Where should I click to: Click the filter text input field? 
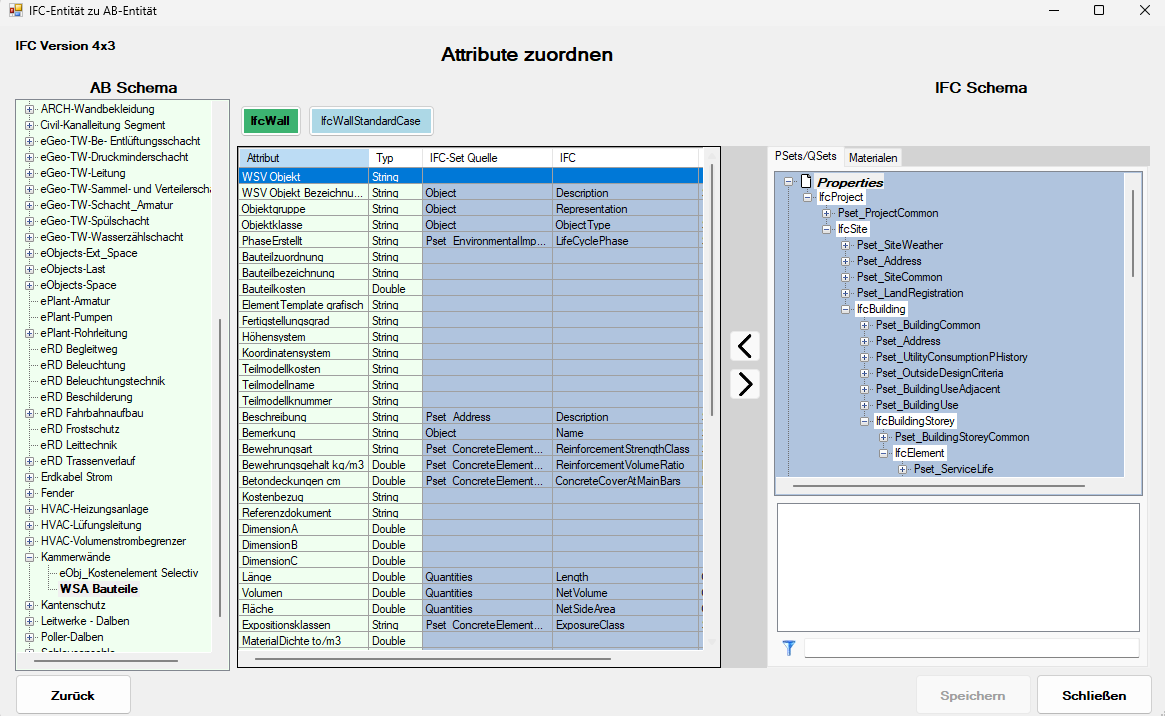[x=971, y=648]
